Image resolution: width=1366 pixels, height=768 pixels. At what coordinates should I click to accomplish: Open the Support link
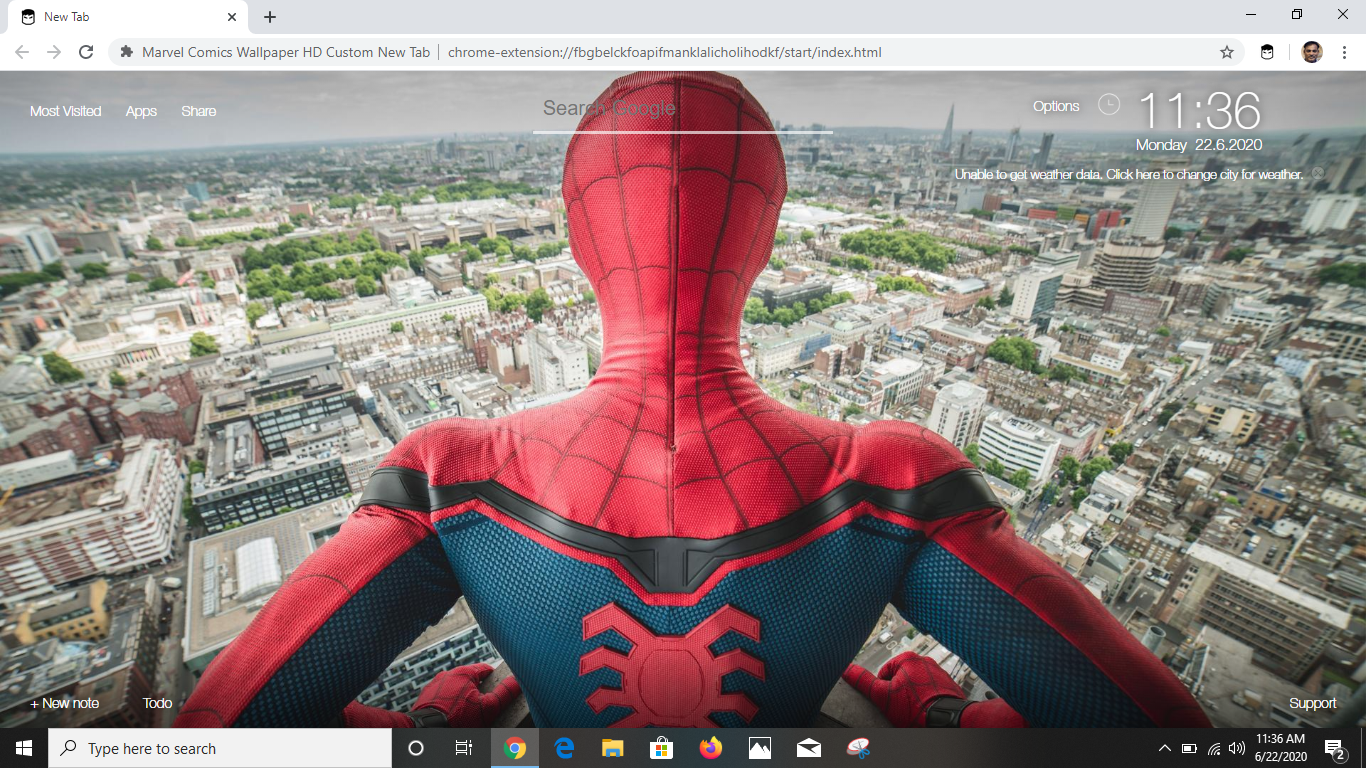[1312, 703]
